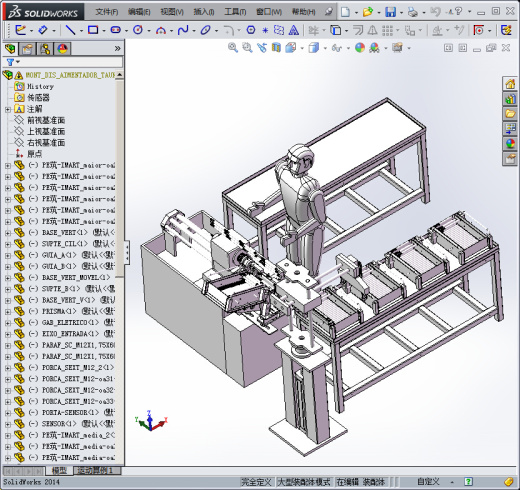Select the Smart Dimension tool

pos(43,30)
